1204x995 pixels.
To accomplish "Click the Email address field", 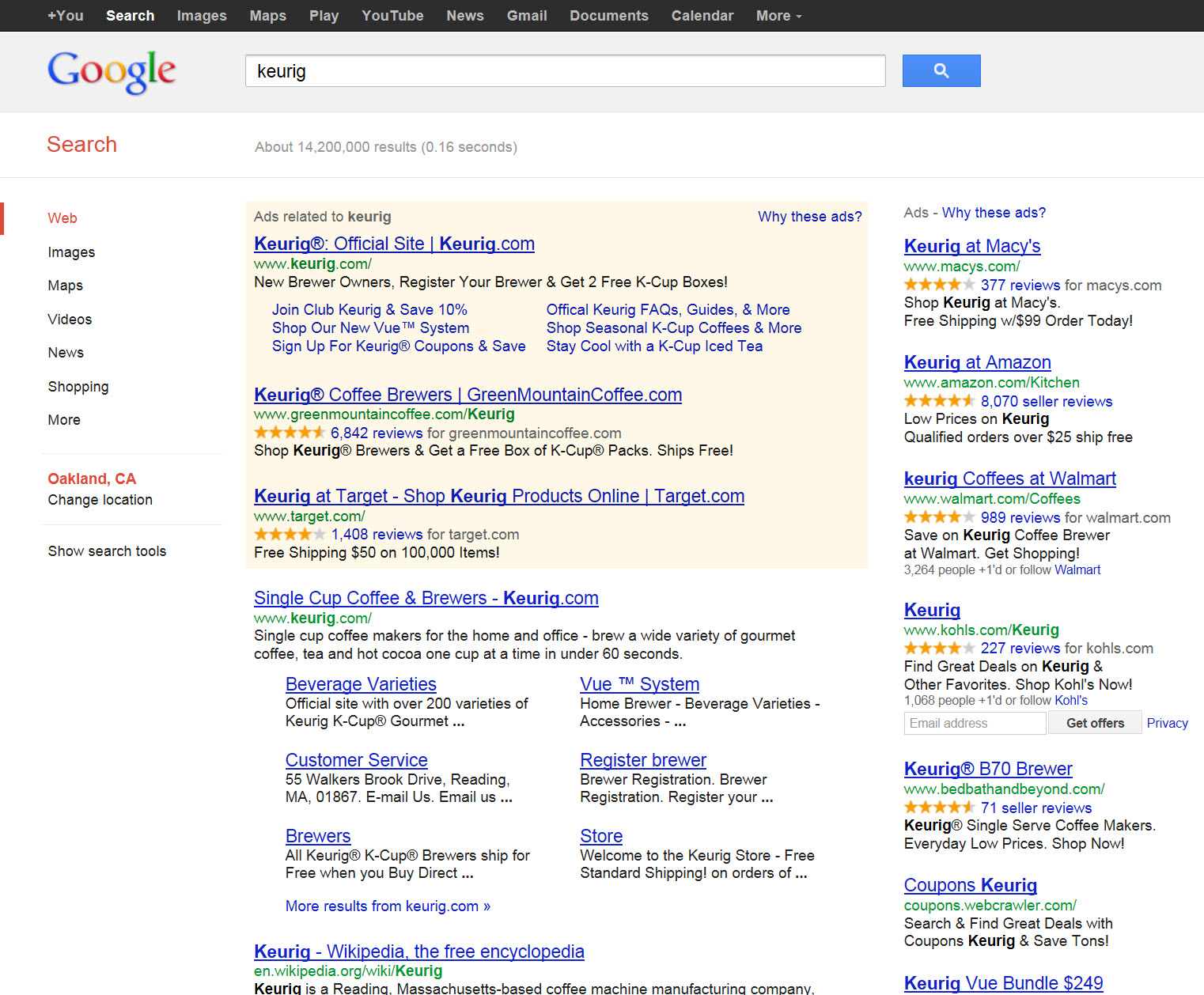I will 975,723.
